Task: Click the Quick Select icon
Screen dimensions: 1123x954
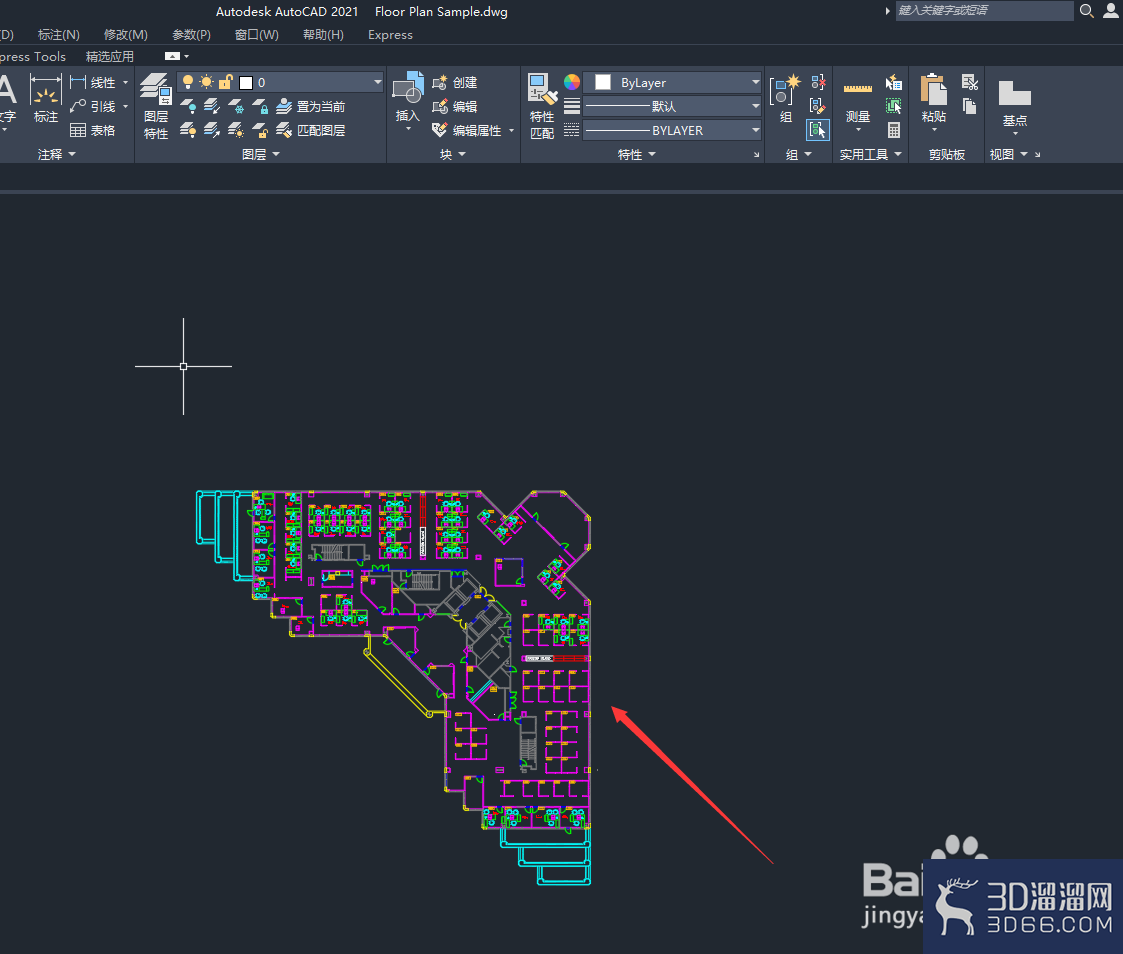Action: [x=894, y=82]
